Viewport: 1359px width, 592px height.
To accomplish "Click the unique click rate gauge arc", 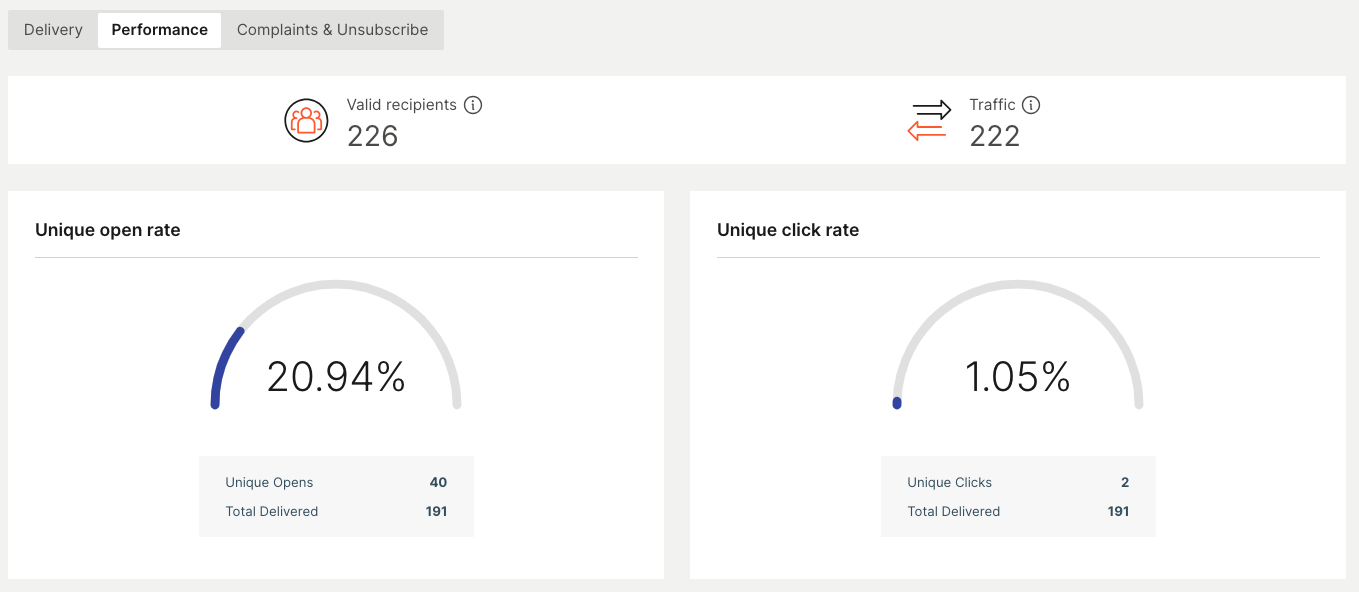I will [x=1017, y=286].
